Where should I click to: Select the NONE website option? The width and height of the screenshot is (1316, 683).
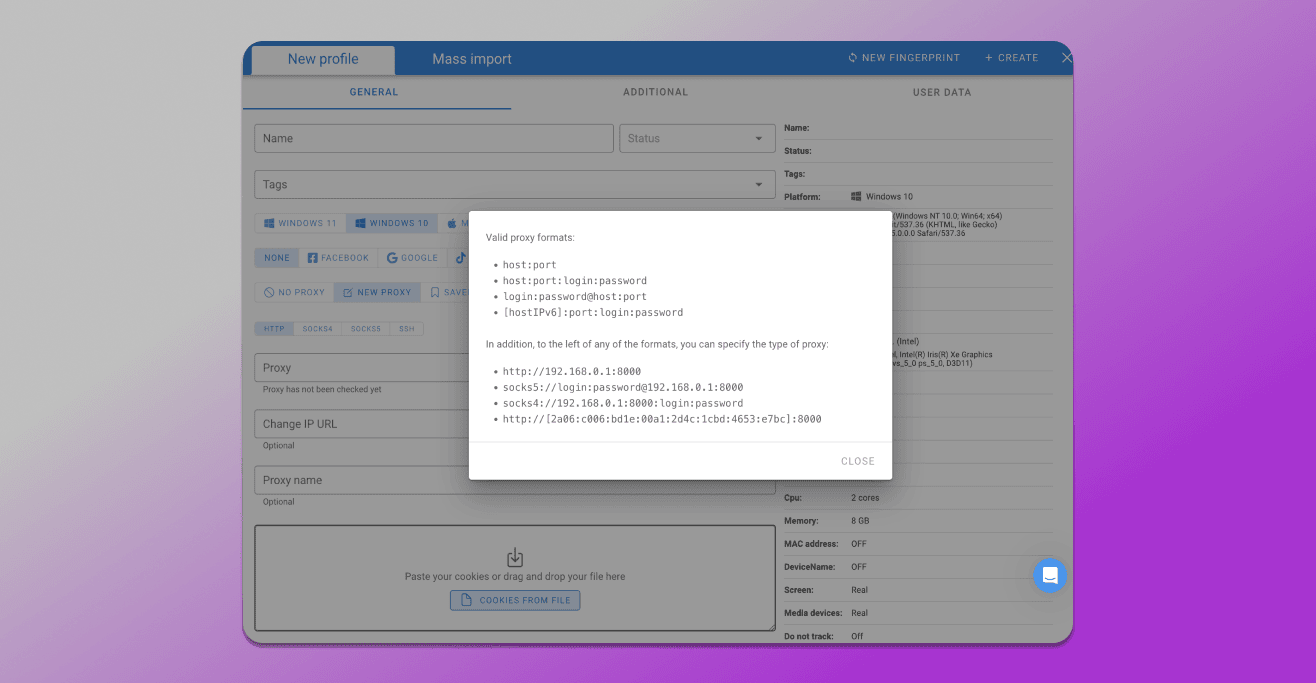pos(277,258)
